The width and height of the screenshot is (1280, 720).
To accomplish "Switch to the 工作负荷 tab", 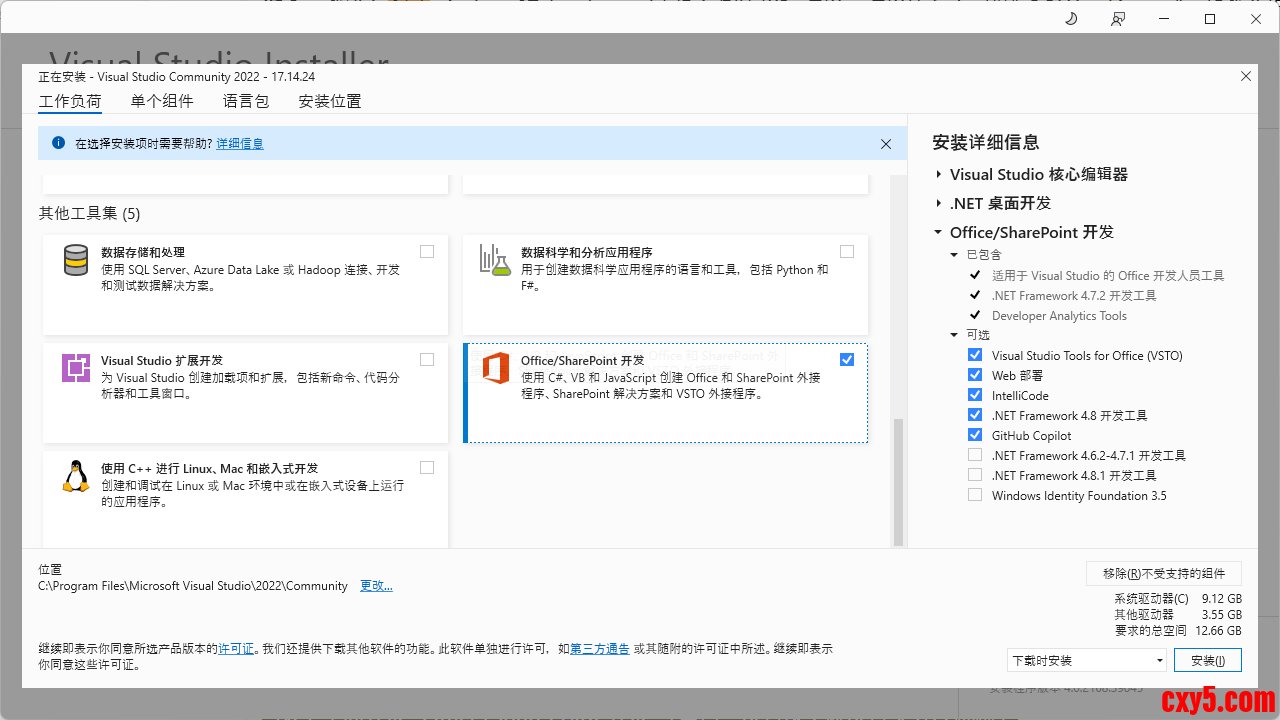I will click(x=70, y=102).
